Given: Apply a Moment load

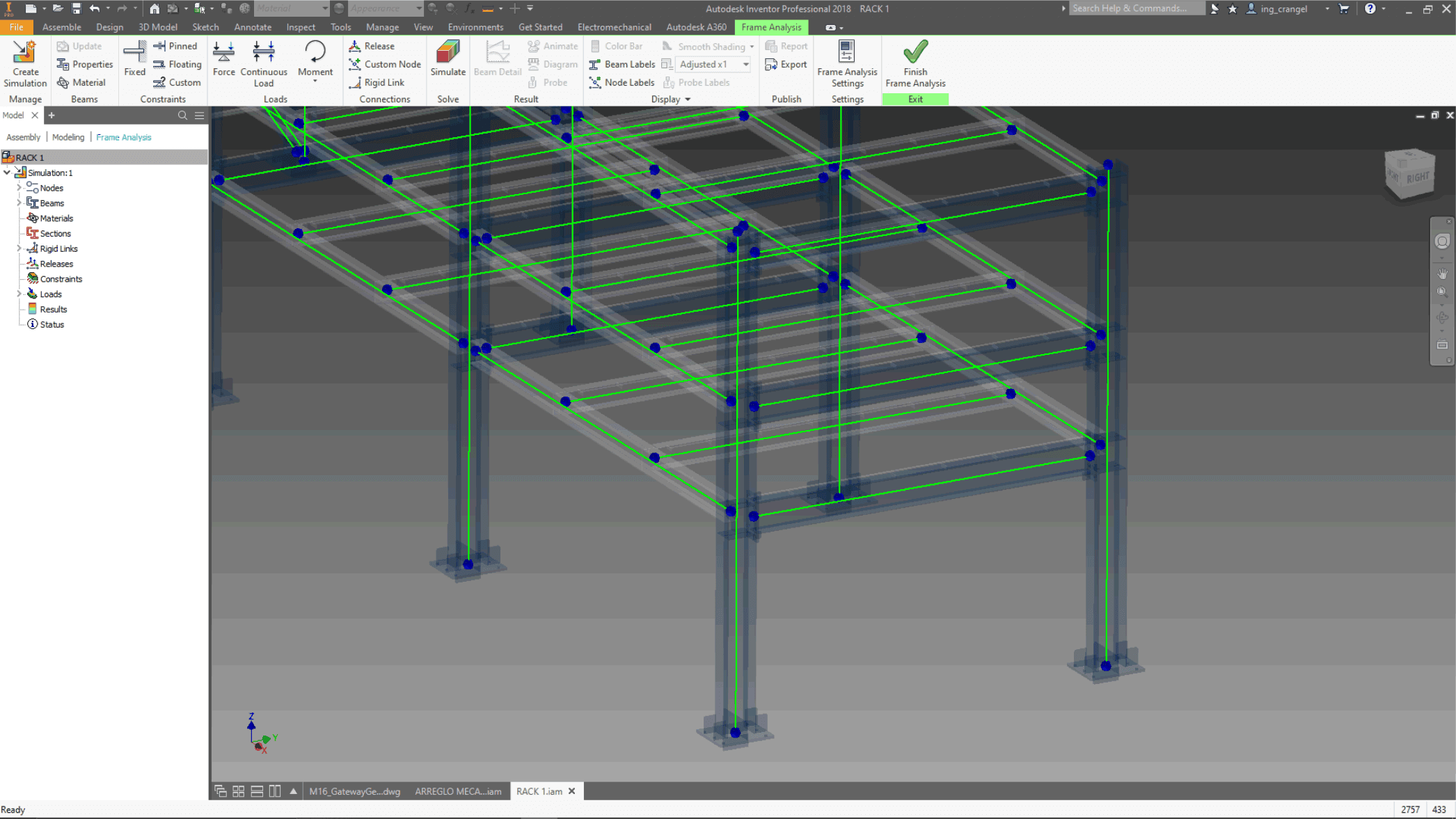Looking at the screenshot, I should click(315, 58).
